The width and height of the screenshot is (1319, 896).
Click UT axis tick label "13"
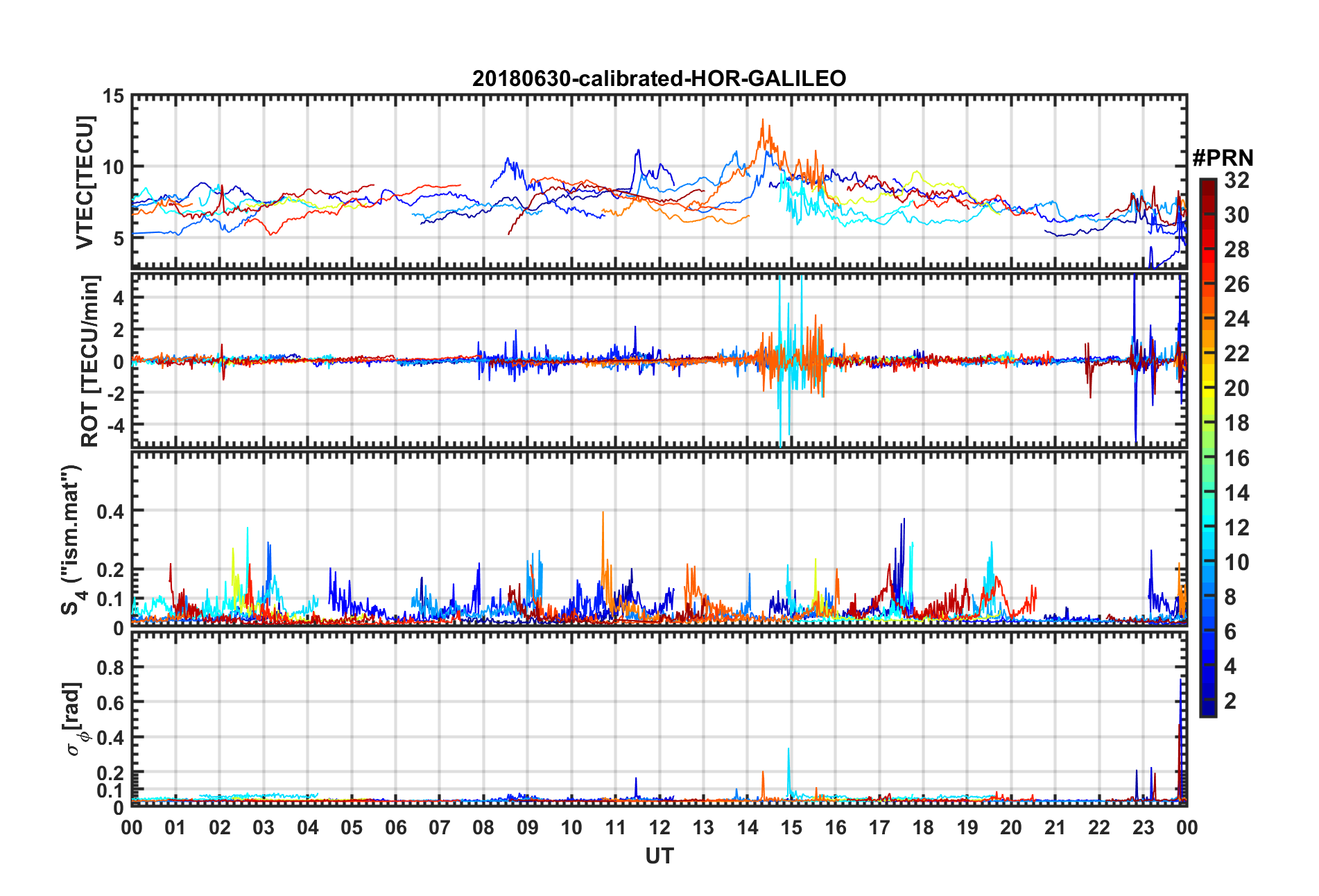pos(703,827)
